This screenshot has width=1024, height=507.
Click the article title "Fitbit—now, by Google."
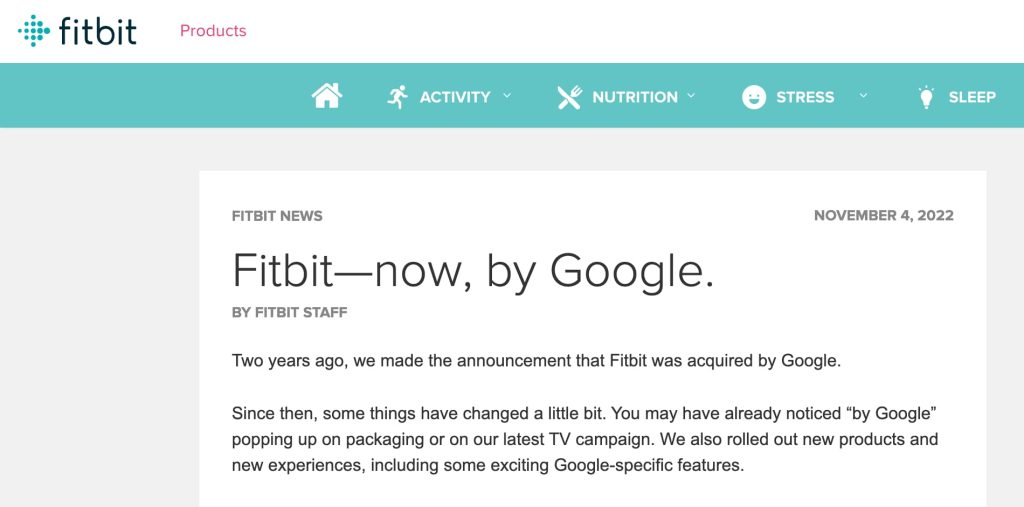pos(473,270)
